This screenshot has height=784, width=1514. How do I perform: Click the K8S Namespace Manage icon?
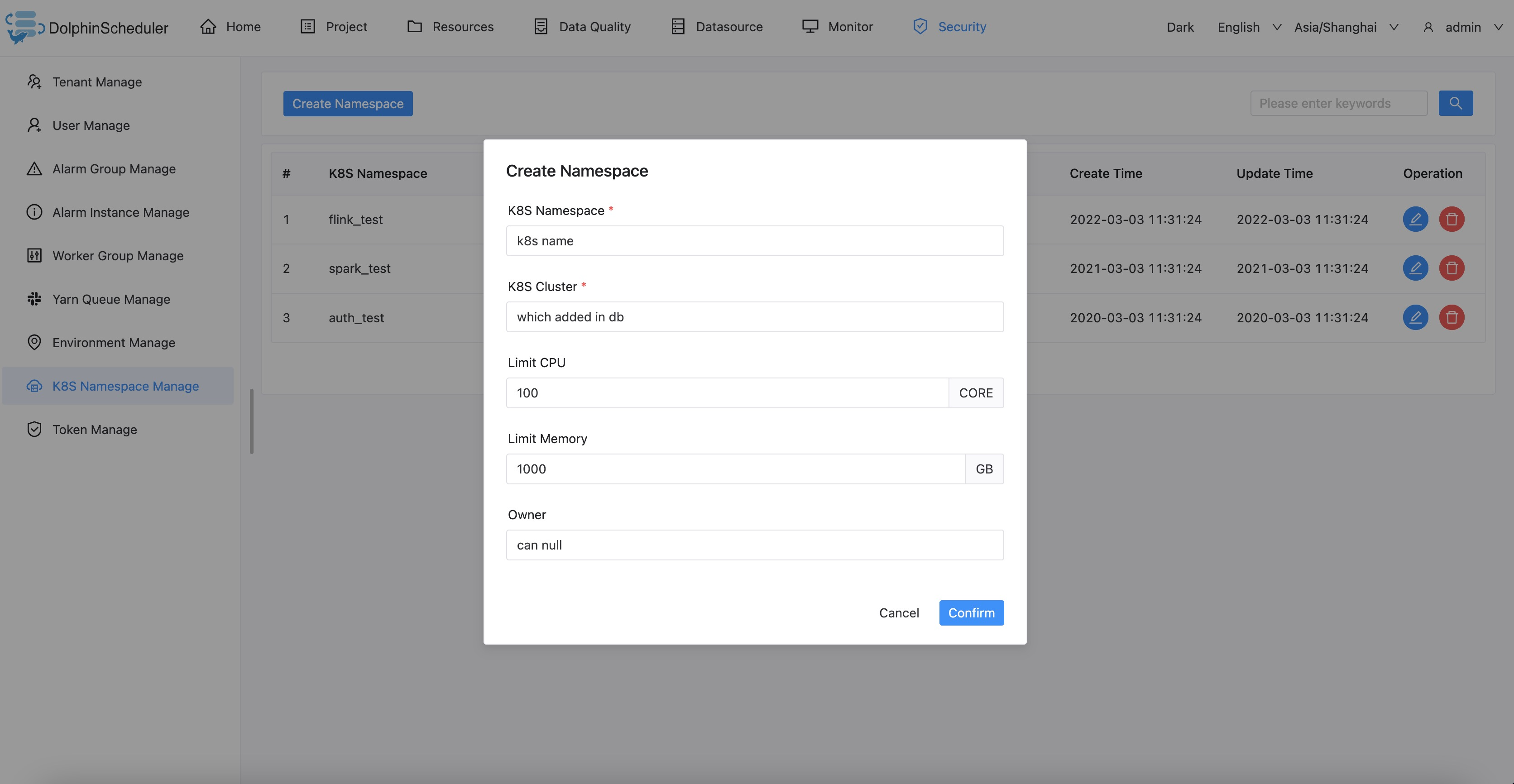click(34, 386)
